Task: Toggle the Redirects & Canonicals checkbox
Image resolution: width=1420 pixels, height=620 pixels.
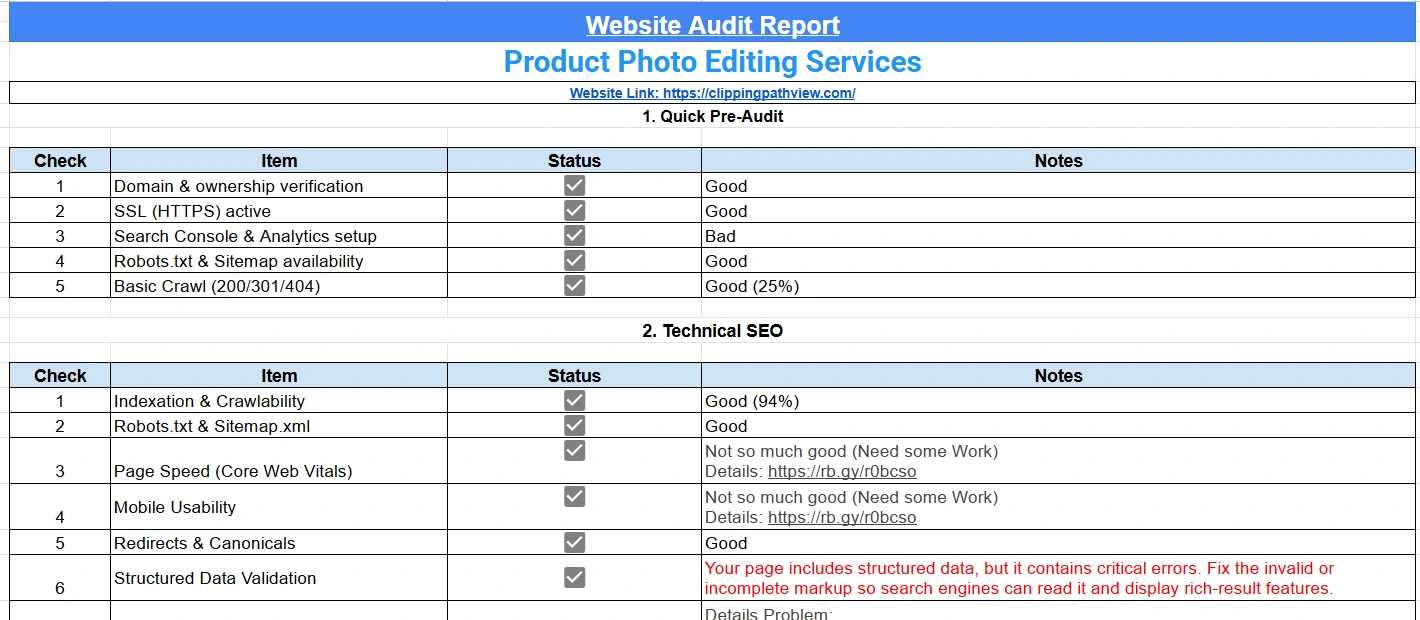Action: click(x=574, y=543)
